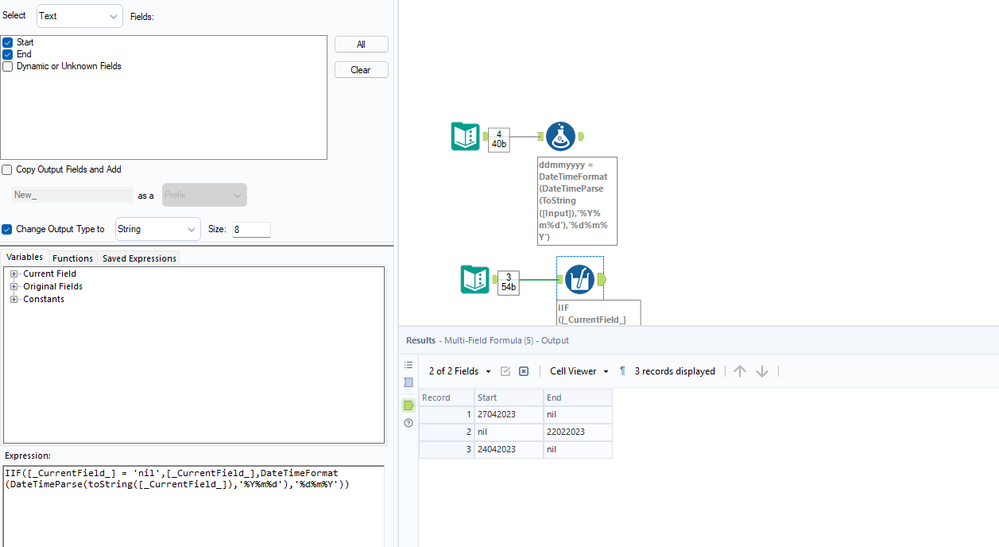Click the Clear fields button
The height and width of the screenshot is (547, 999).
tap(361, 70)
